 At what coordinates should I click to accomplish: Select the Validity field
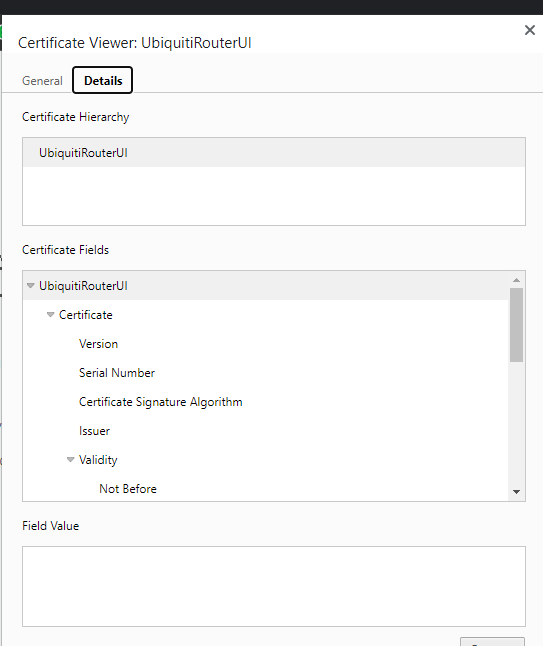coord(266,460)
